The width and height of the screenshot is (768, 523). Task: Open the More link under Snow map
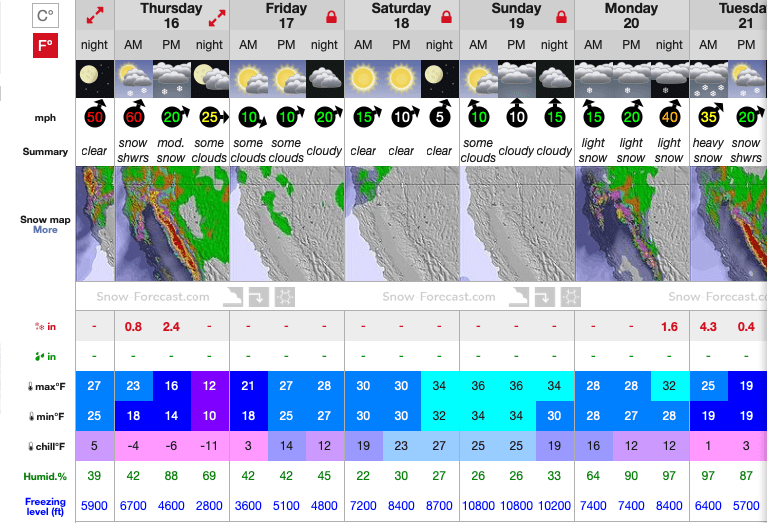45,230
